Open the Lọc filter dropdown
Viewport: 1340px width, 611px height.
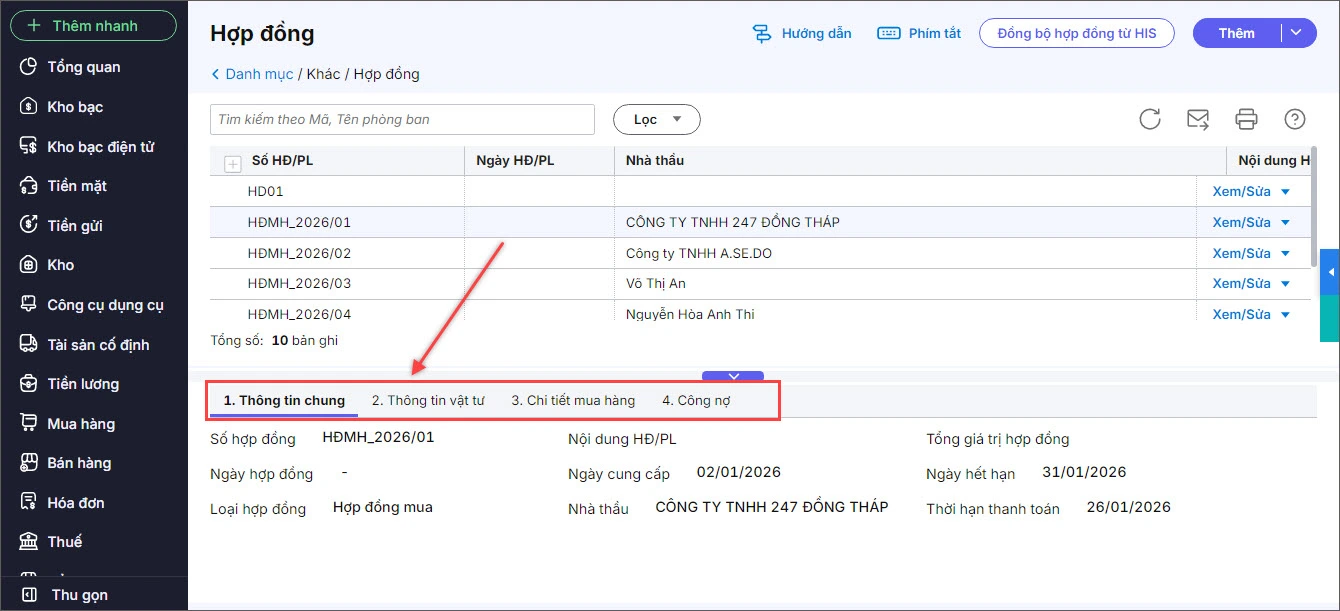(x=656, y=119)
